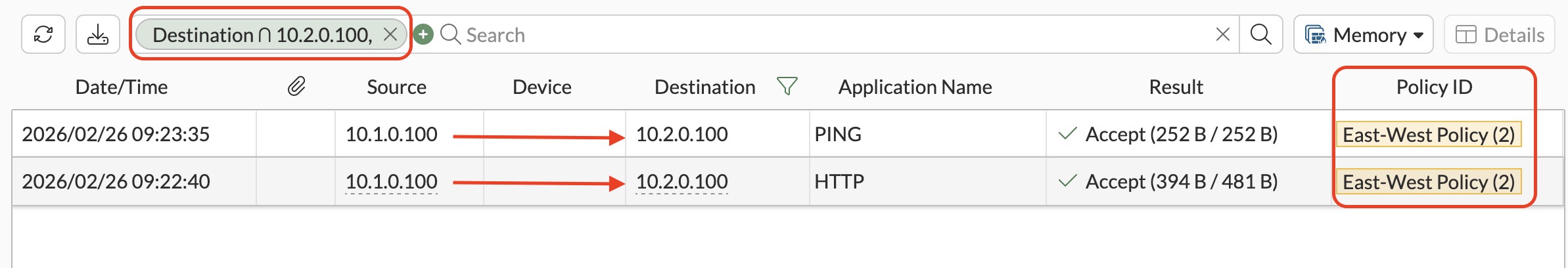The width and height of the screenshot is (1568, 268).
Task: Click the Details panel button
Action: coord(1500,34)
